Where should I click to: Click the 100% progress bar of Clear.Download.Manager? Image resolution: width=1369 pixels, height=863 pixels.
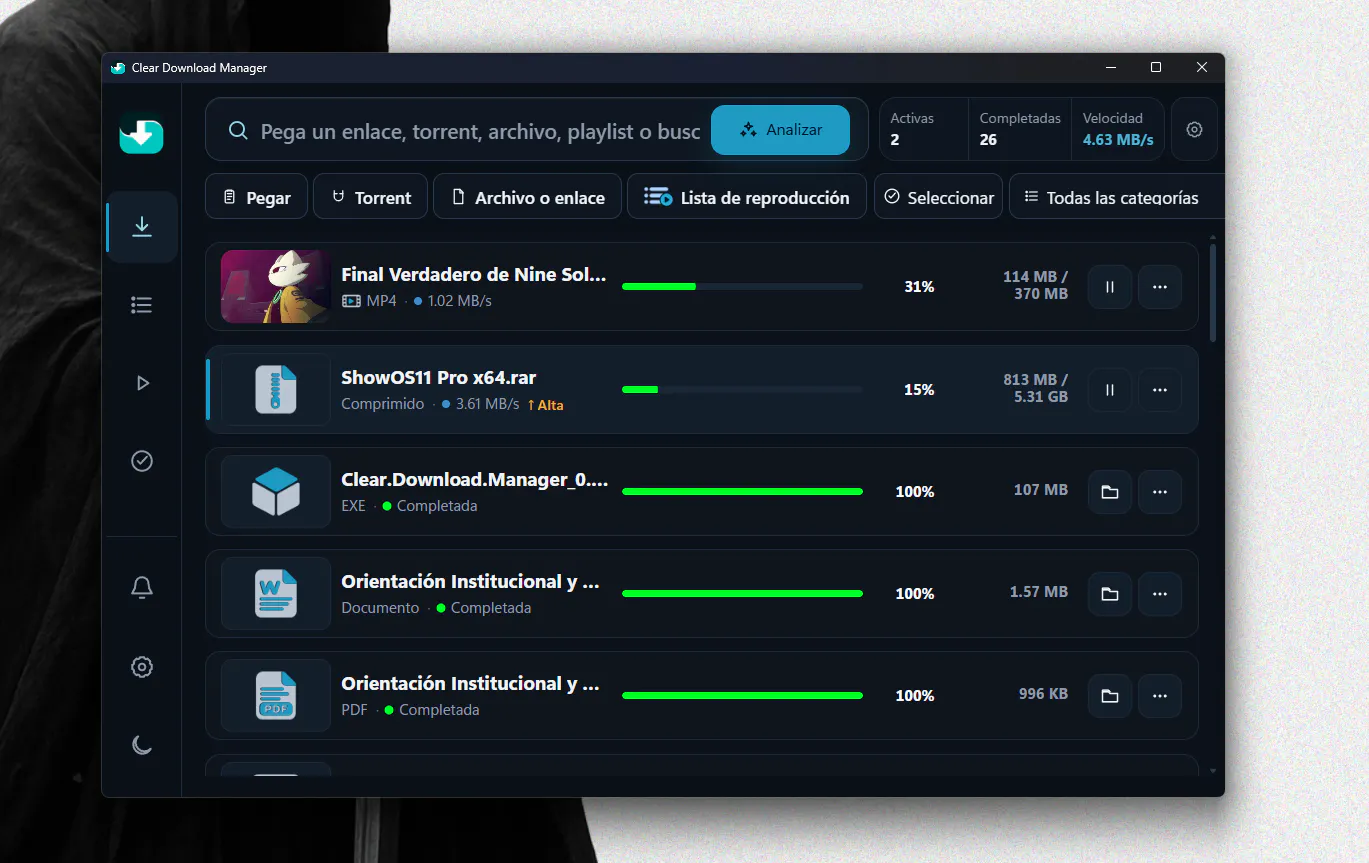742,491
